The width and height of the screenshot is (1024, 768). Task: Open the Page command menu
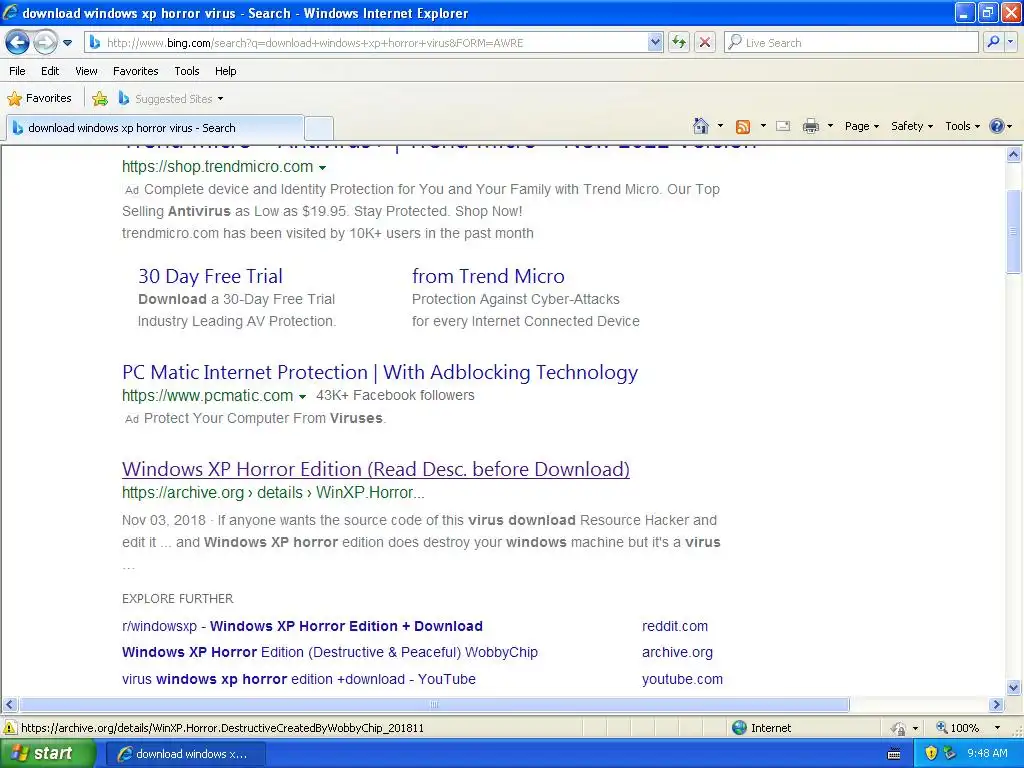point(861,126)
